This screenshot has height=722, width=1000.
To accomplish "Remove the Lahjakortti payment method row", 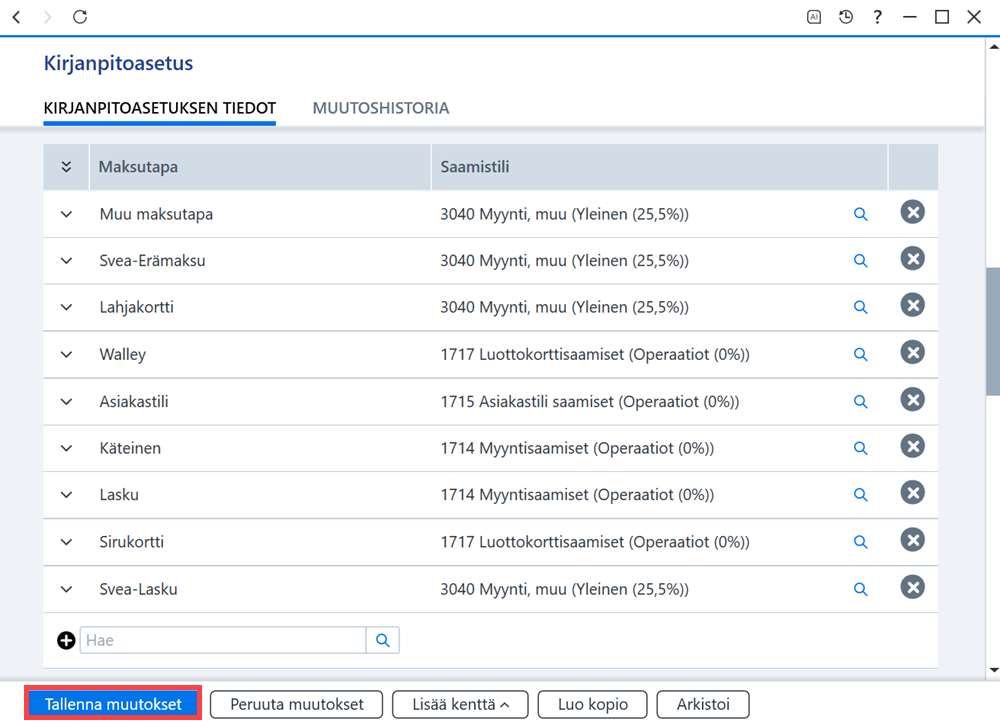I will [x=913, y=305].
